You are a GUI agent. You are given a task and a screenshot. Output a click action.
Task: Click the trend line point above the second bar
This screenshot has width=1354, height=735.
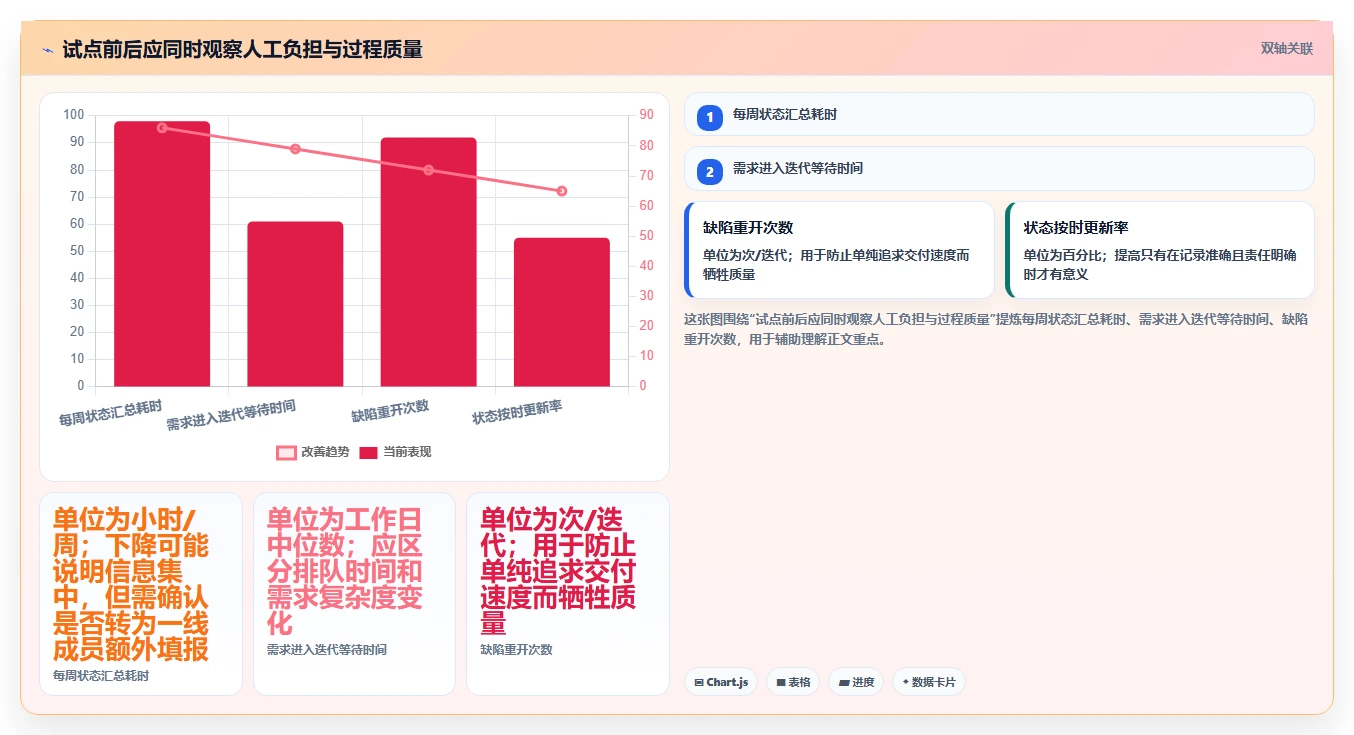pyautogui.click(x=295, y=149)
